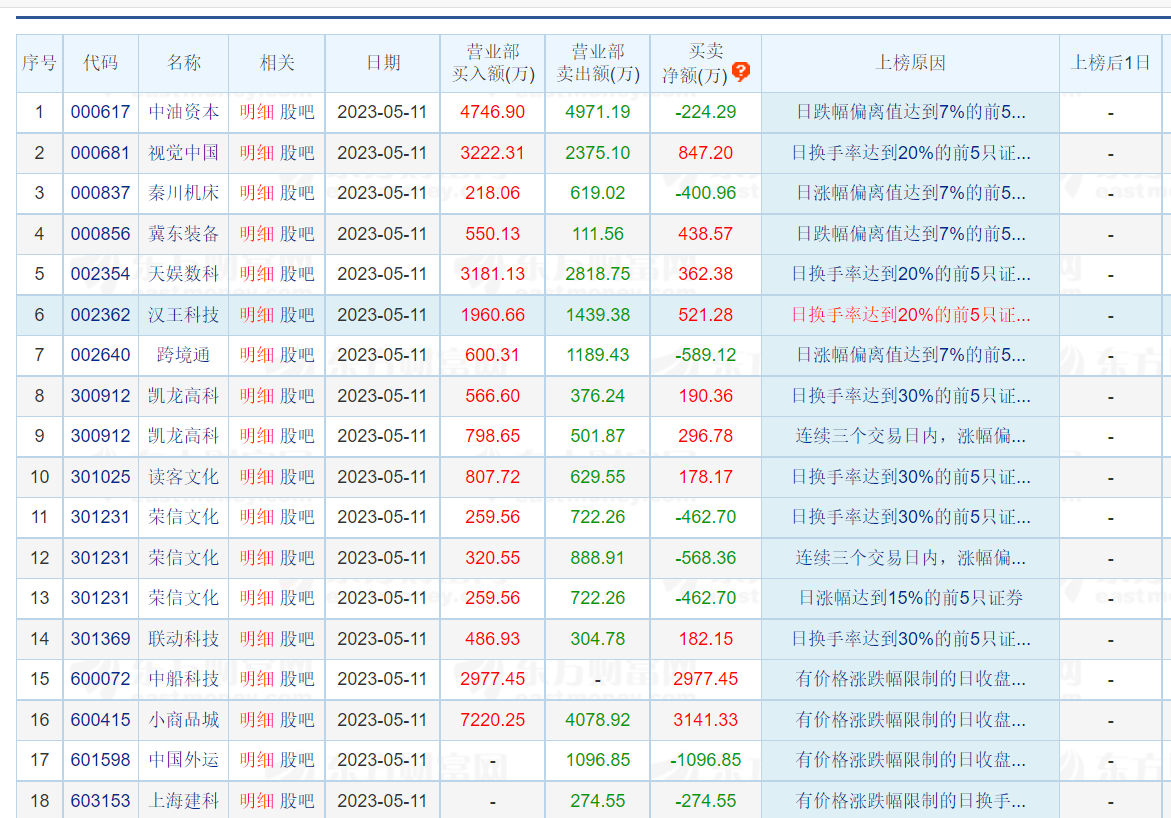Open stock code 301369 link
Screen dimensions: 1171x818
pos(101,639)
